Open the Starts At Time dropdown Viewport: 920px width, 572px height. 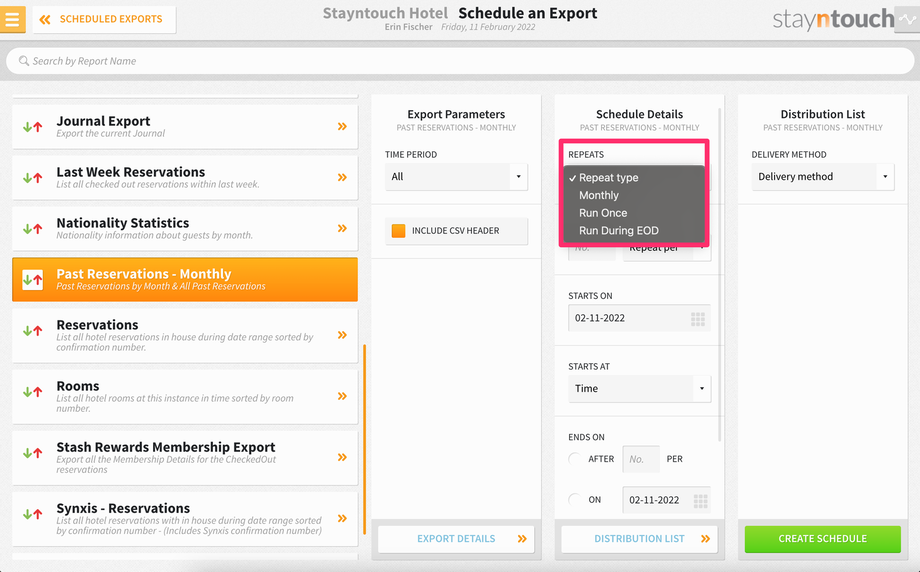click(x=640, y=388)
